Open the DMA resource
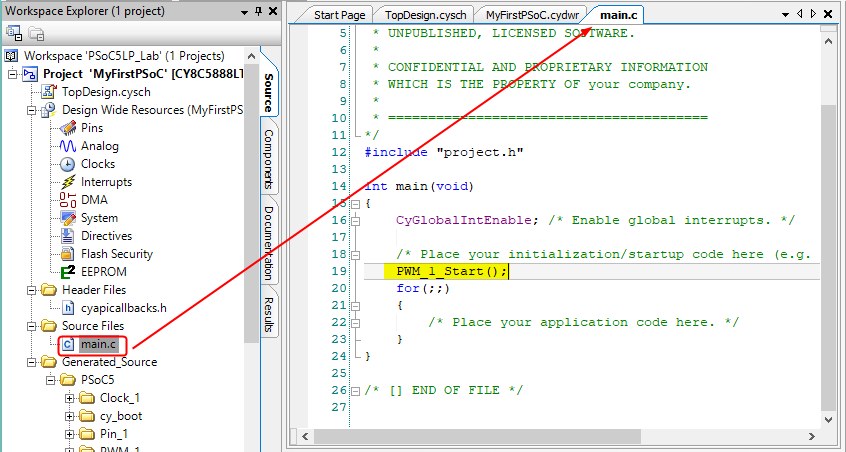 [94, 200]
